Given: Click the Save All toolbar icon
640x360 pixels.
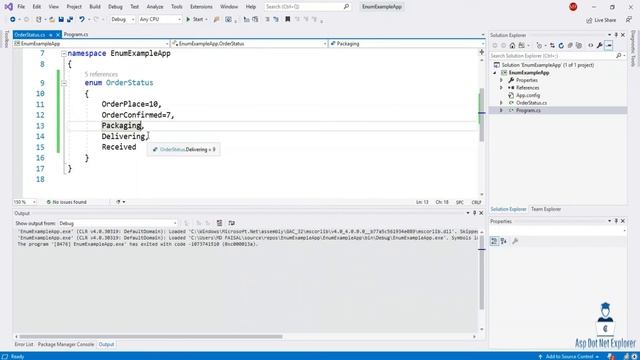Looking at the screenshot, I should tap(70, 19).
